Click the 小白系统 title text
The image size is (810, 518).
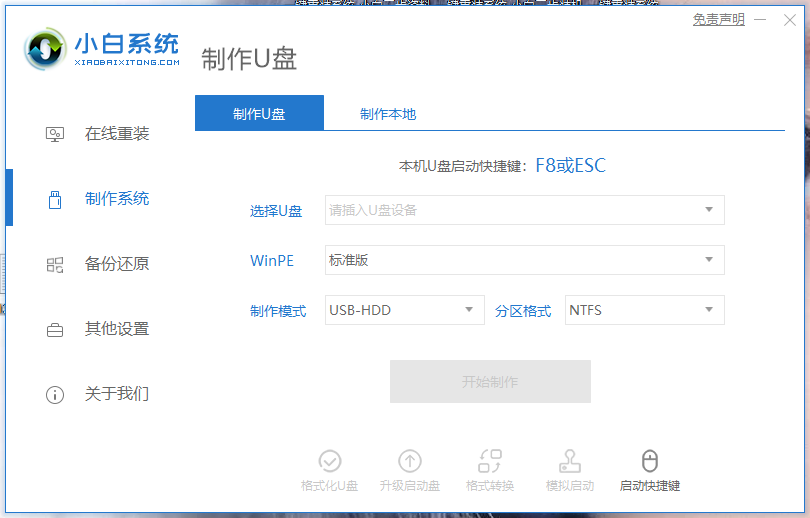(127, 43)
